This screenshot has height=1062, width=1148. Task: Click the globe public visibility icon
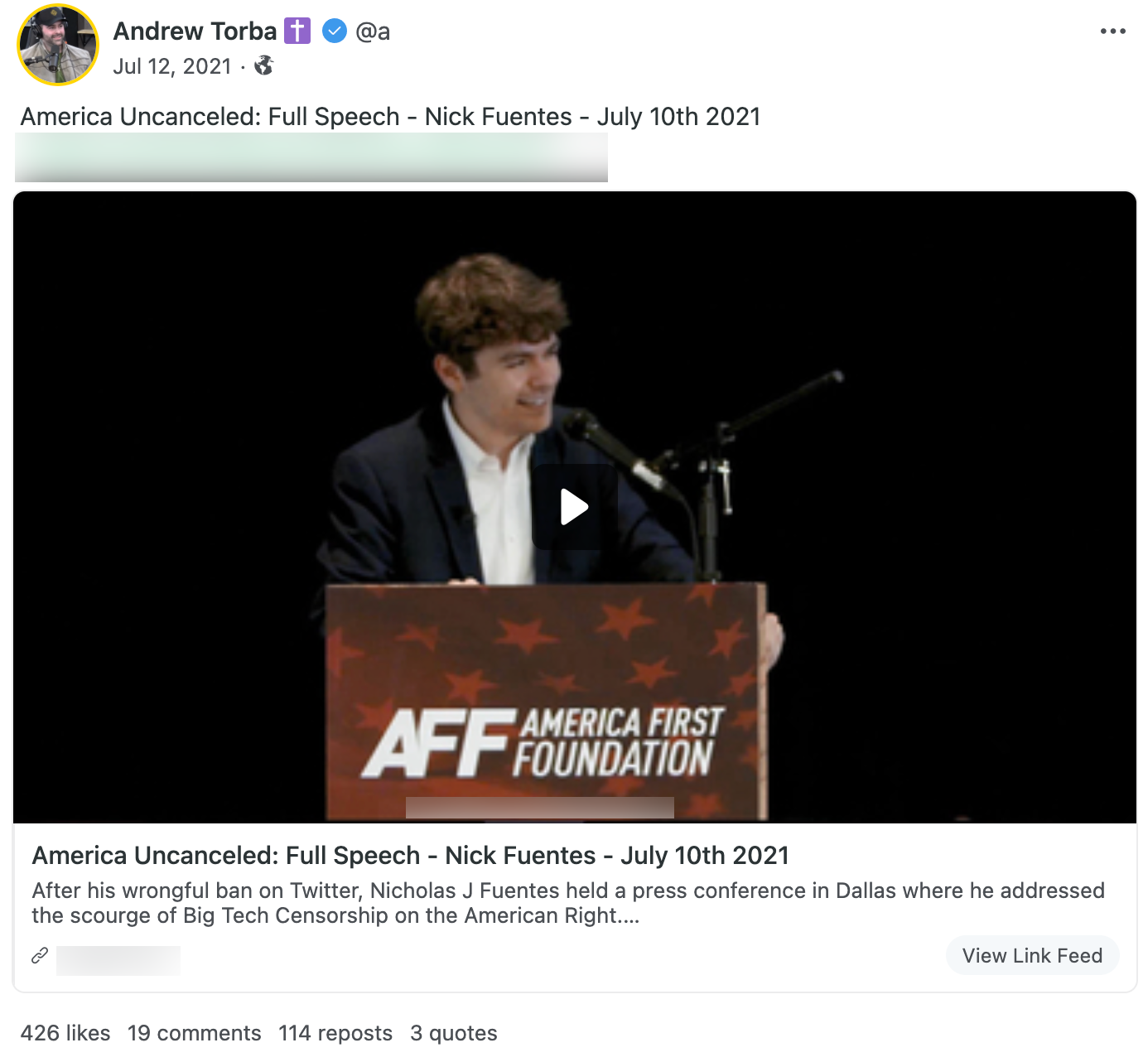click(x=264, y=65)
